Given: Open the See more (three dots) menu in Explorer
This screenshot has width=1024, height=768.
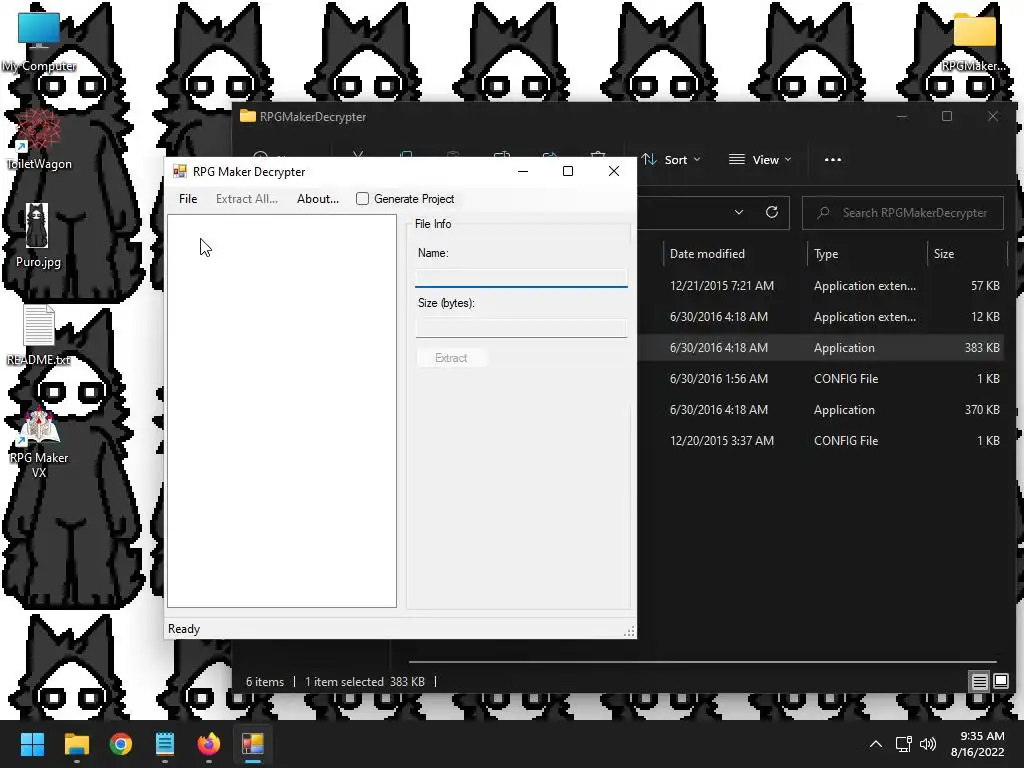Looking at the screenshot, I should coord(833,159).
